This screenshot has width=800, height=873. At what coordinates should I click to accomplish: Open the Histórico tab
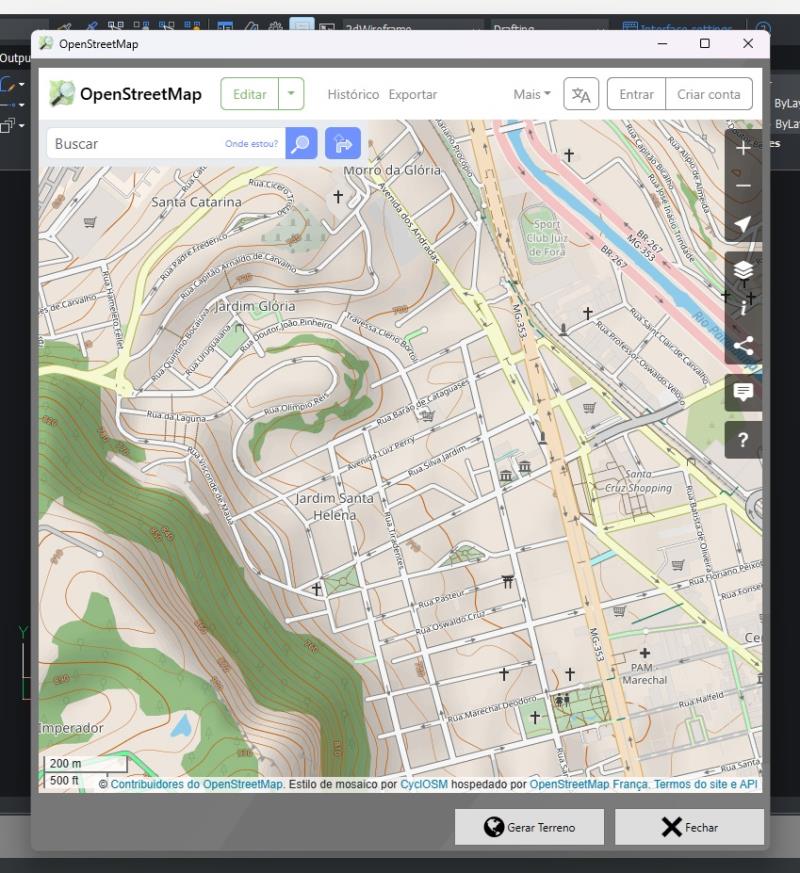click(353, 94)
